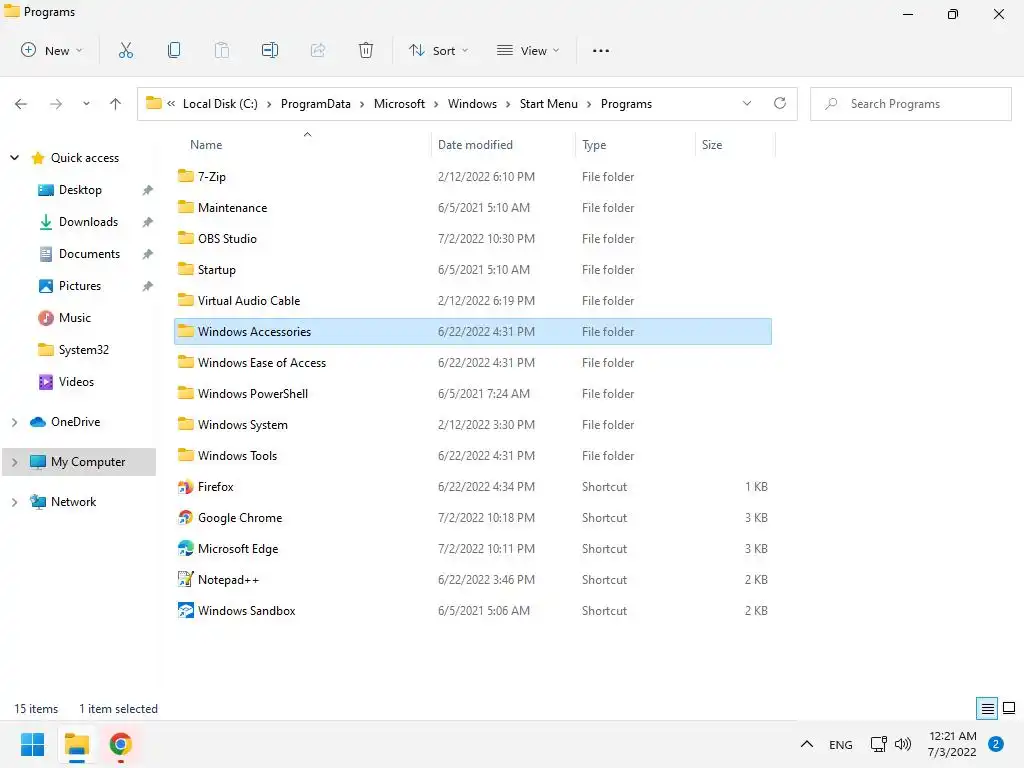Go up one folder level arrow
Viewport: 1024px width, 768px height.
point(116,104)
